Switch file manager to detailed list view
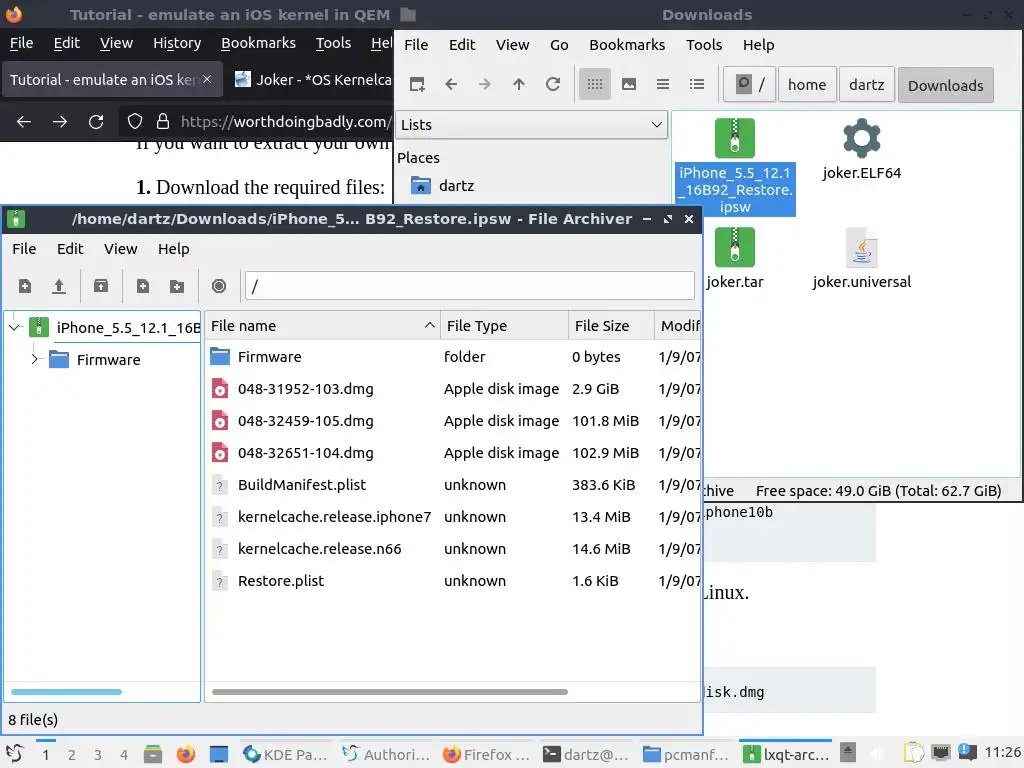 click(697, 84)
